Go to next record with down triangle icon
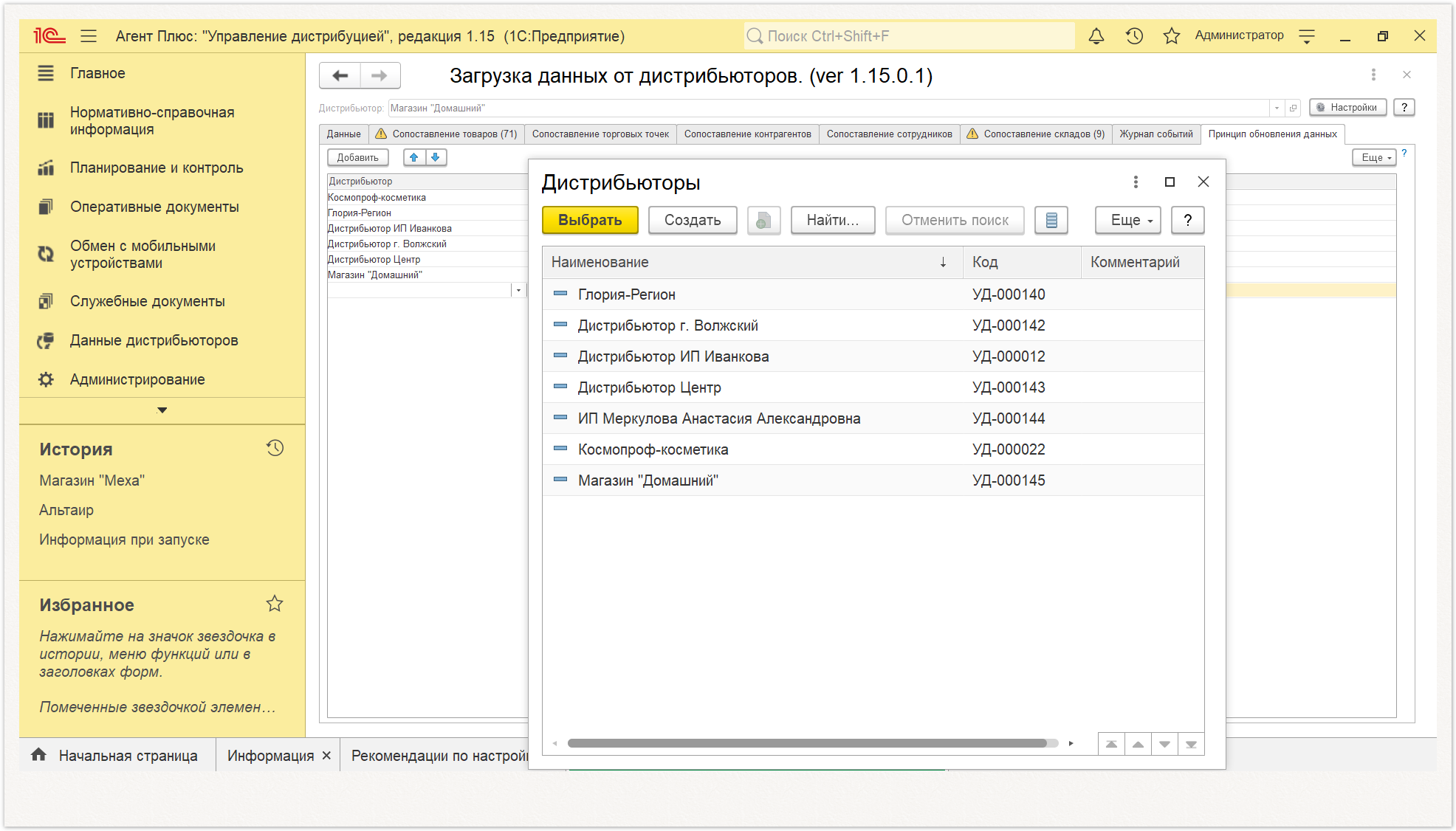The width and height of the screenshot is (1456, 831). click(x=1164, y=744)
